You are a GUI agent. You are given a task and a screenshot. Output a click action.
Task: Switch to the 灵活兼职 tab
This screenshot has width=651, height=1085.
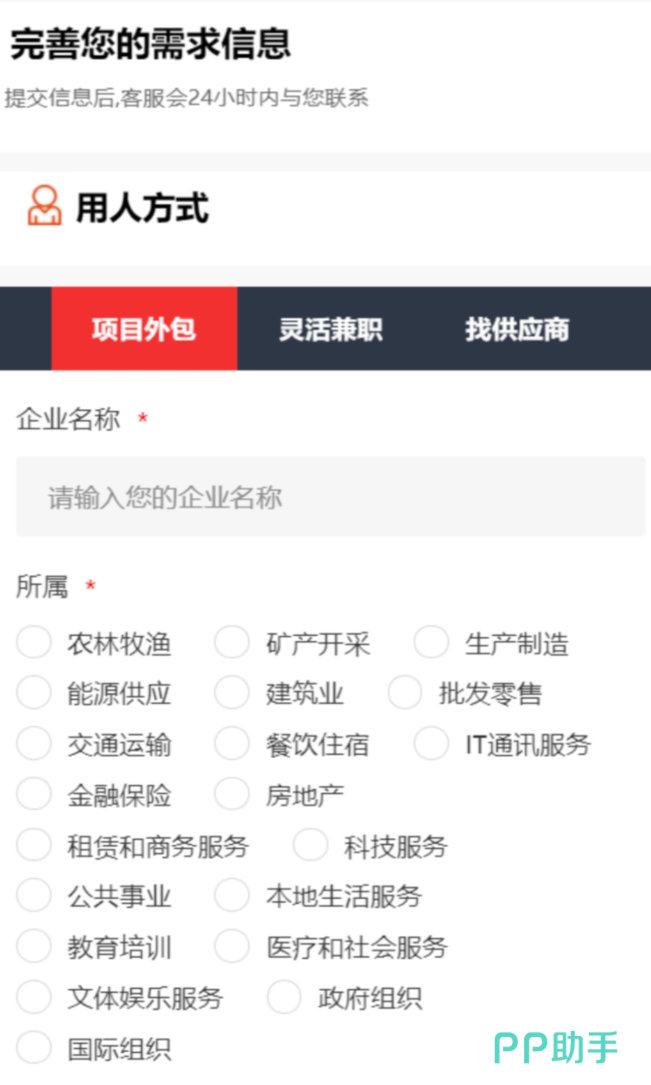click(x=330, y=329)
